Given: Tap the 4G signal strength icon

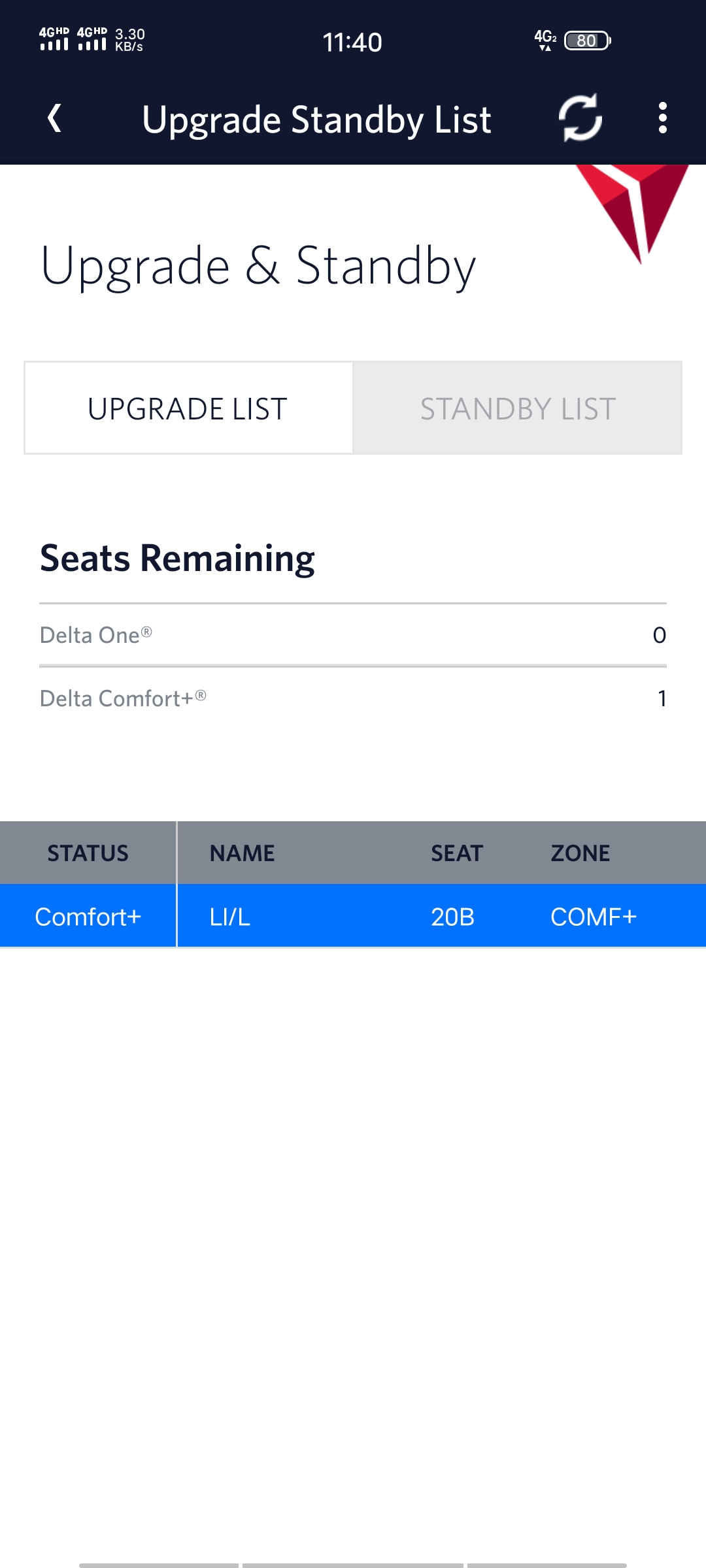Looking at the screenshot, I should [54, 39].
